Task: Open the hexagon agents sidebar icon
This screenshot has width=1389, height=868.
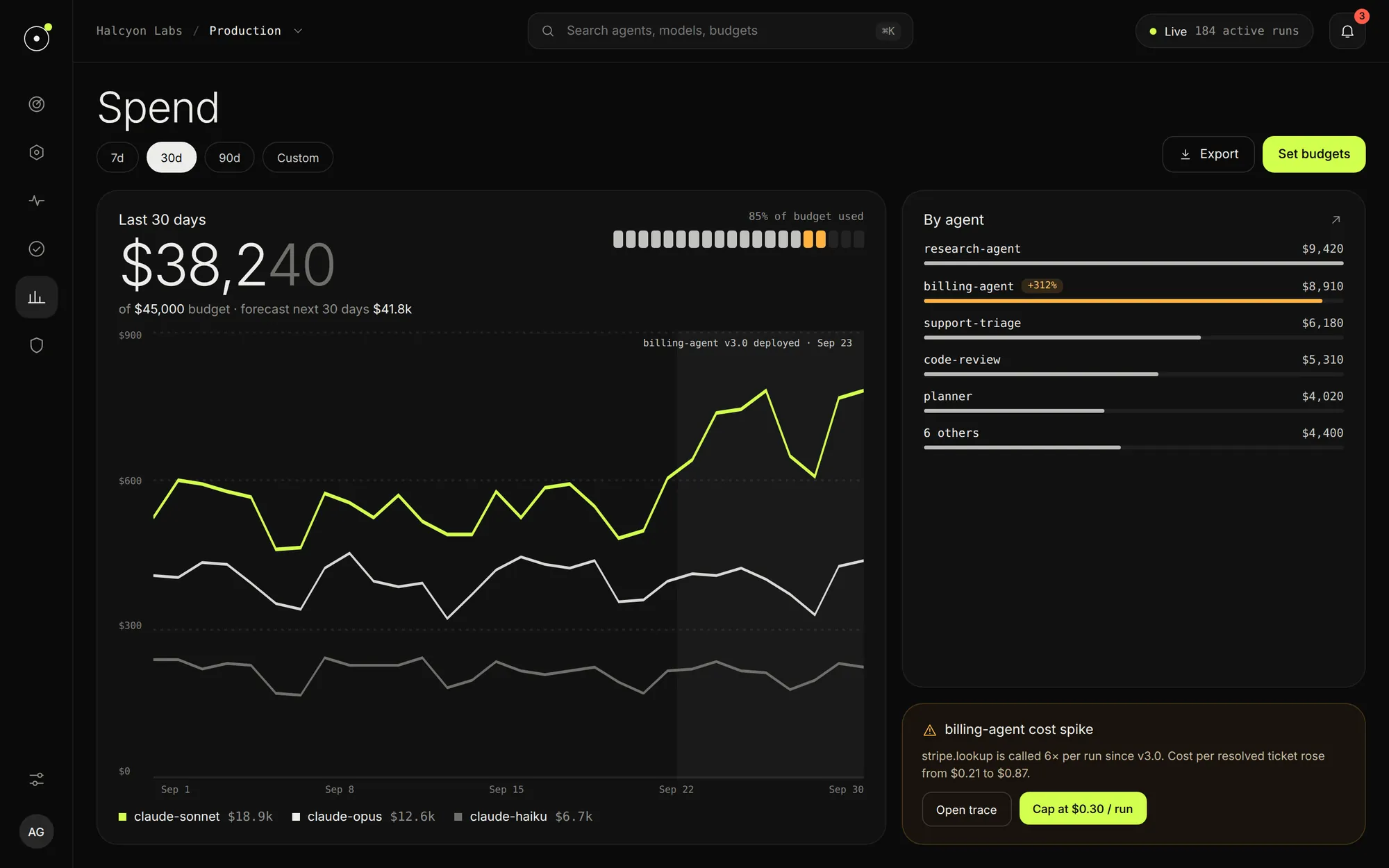Action: 37,152
